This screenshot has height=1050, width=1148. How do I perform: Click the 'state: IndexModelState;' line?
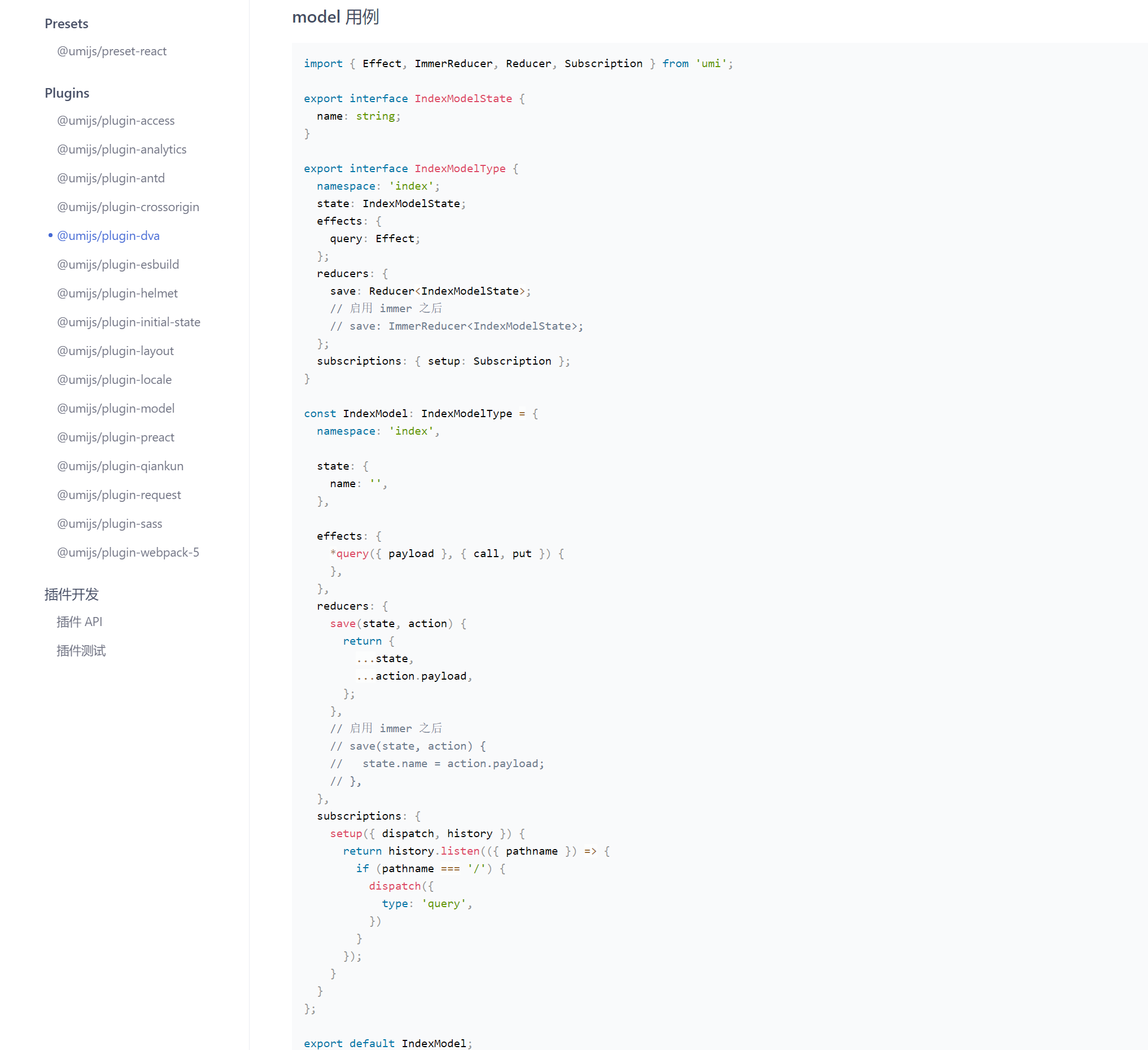(x=391, y=204)
